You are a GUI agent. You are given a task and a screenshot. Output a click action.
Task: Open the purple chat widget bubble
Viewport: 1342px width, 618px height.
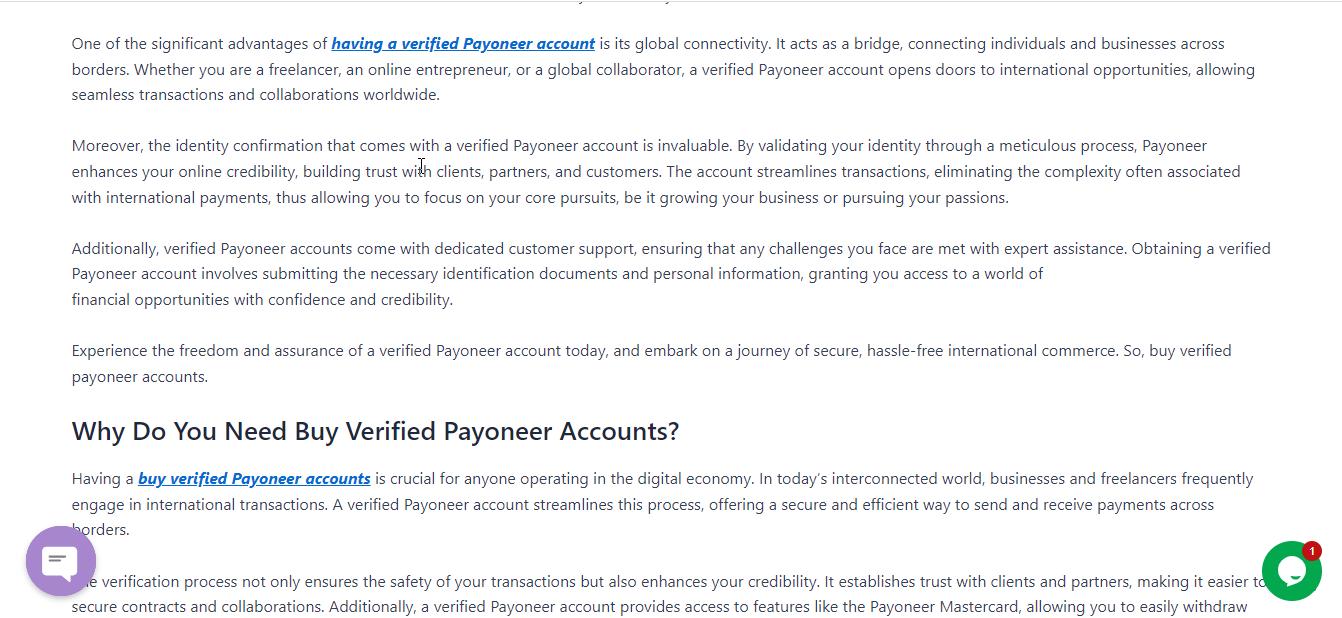61,561
